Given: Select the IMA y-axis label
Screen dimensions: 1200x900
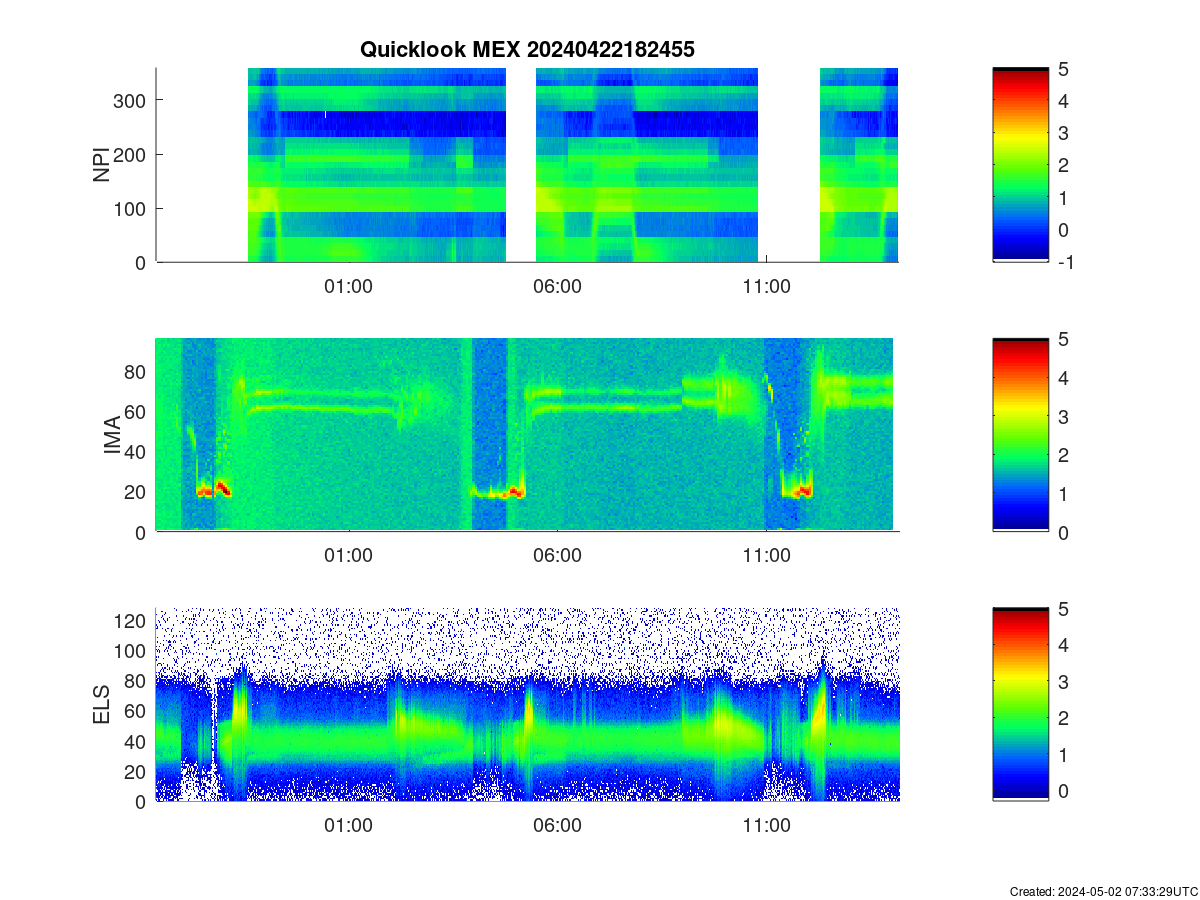Looking at the screenshot, I should pyautogui.click(x=112, y=436).
